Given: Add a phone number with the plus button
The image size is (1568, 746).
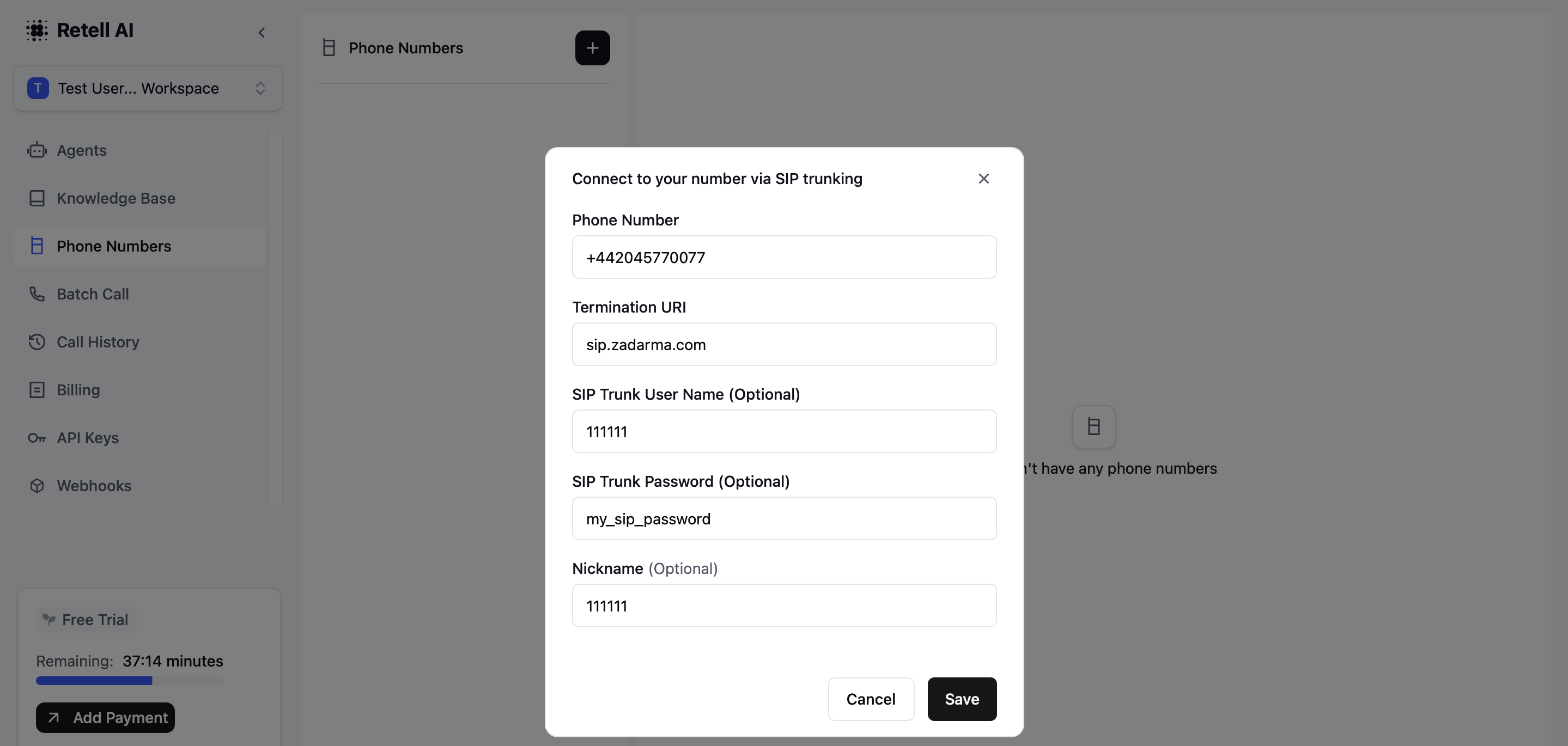Looking at the screenshot, I should [x=592, y=48].
